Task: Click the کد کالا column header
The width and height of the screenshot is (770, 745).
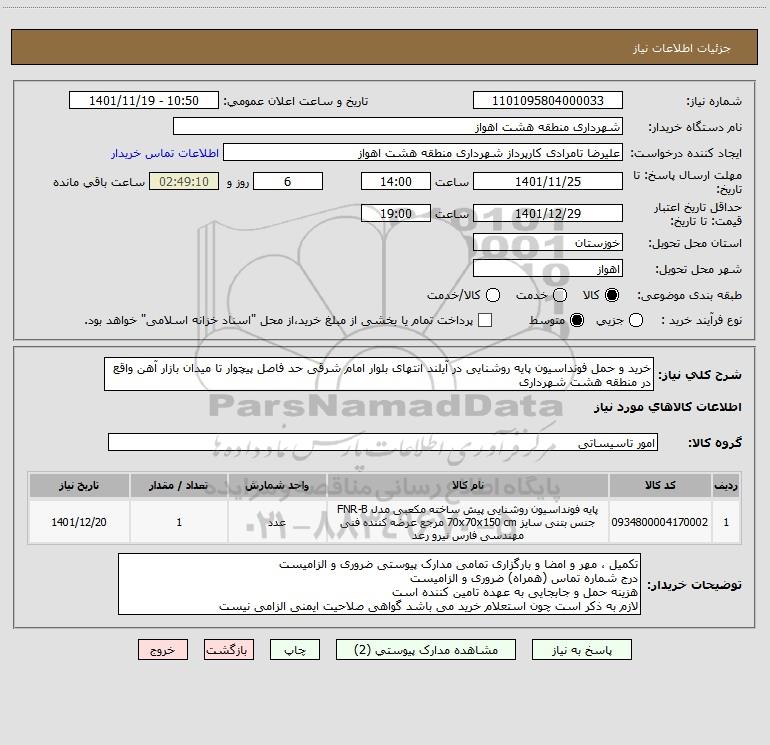Action: click(x=660, y=485)
